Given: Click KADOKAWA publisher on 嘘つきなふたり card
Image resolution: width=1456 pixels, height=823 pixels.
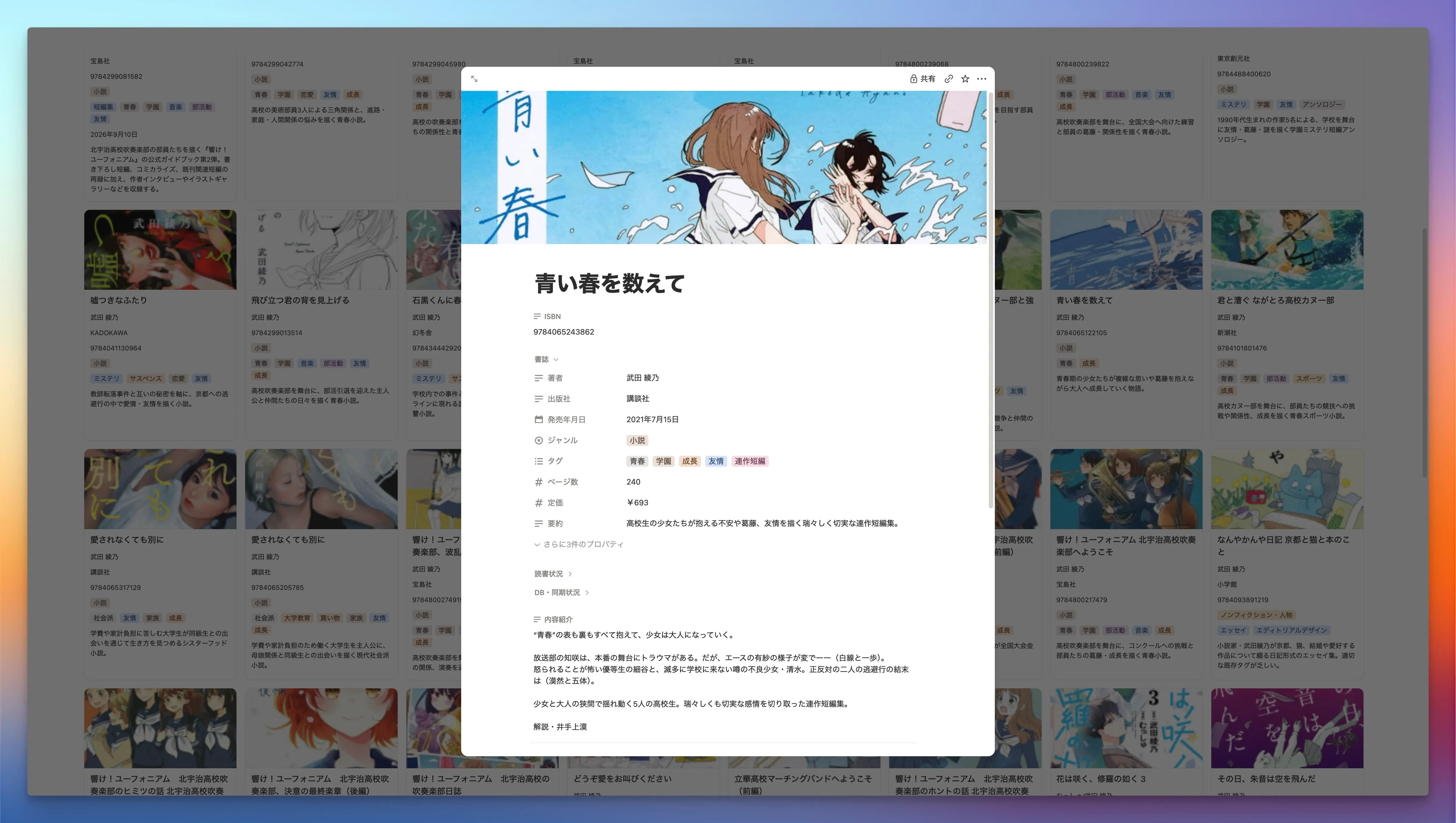Looking at the screenshot, I should pyautogui.click(x=109, y=333).
